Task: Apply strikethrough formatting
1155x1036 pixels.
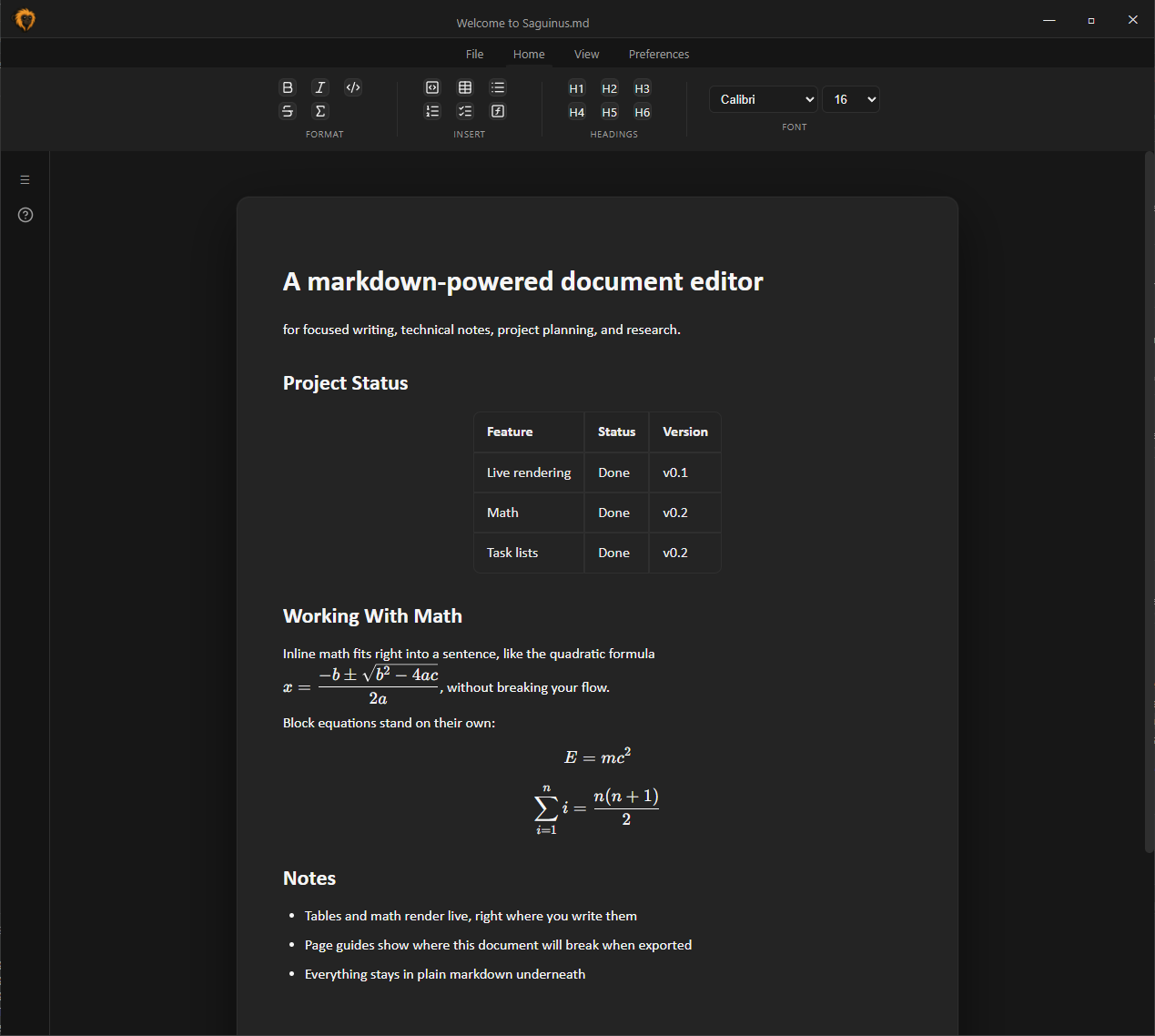Action: [288, 111]
